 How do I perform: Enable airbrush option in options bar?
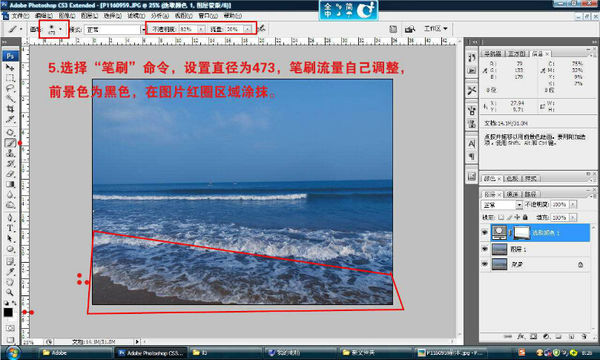coord(262,29)
